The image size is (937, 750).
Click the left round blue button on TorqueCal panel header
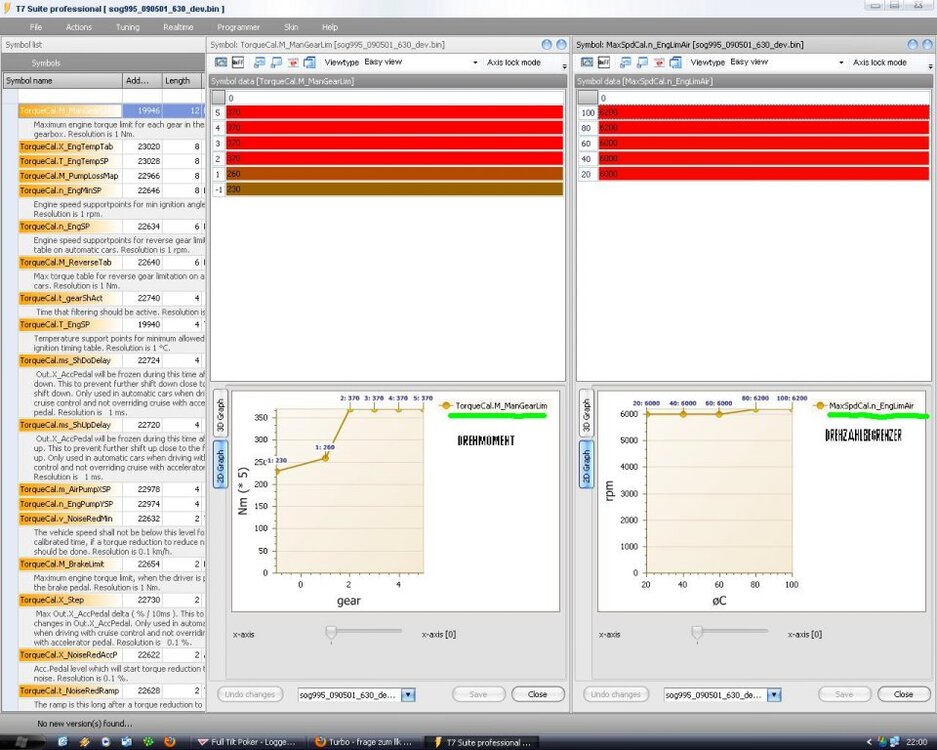point(546,44)
